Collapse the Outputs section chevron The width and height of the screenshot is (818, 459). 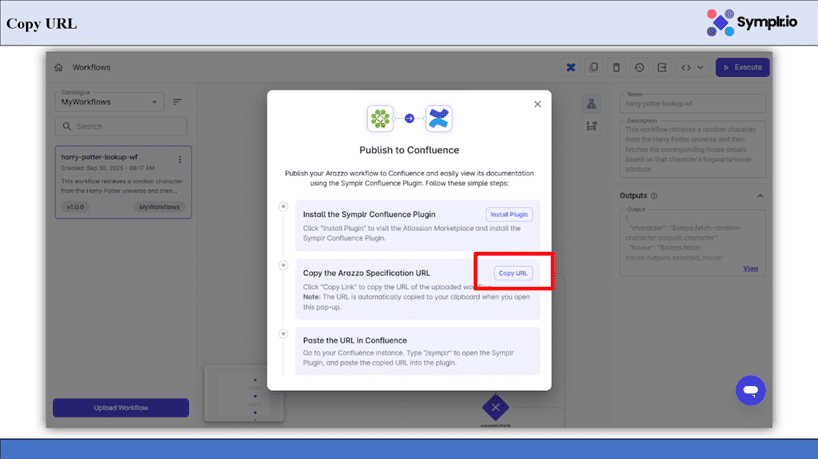(760, 196)
